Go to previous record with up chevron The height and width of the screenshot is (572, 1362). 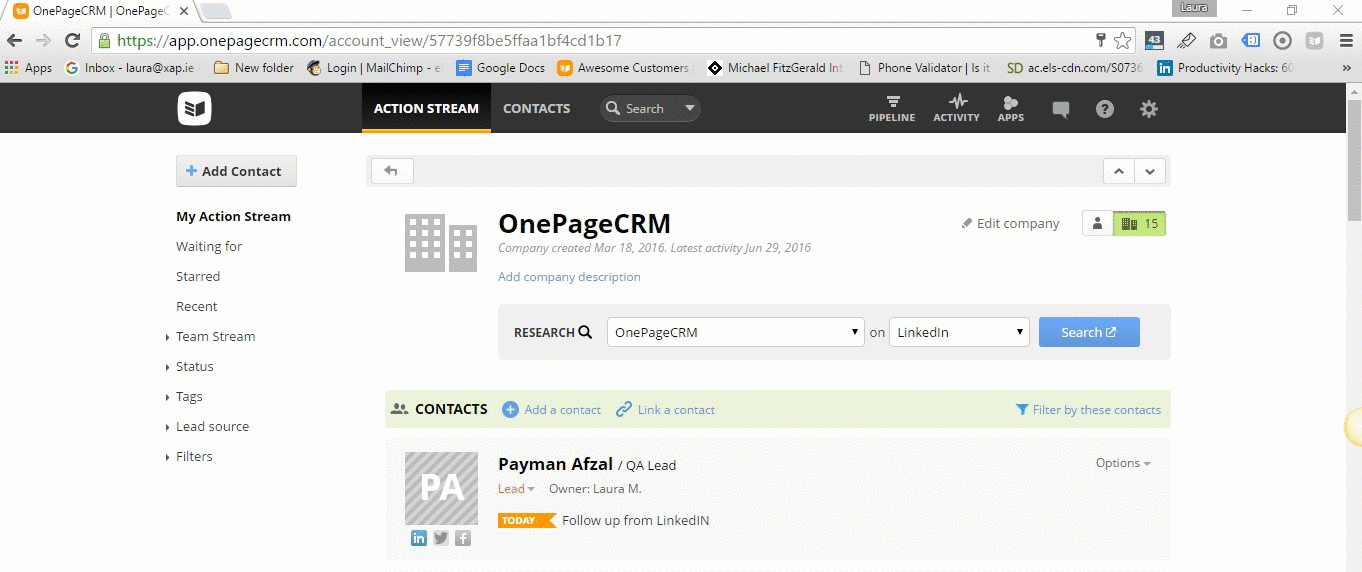click(1119, 171)
